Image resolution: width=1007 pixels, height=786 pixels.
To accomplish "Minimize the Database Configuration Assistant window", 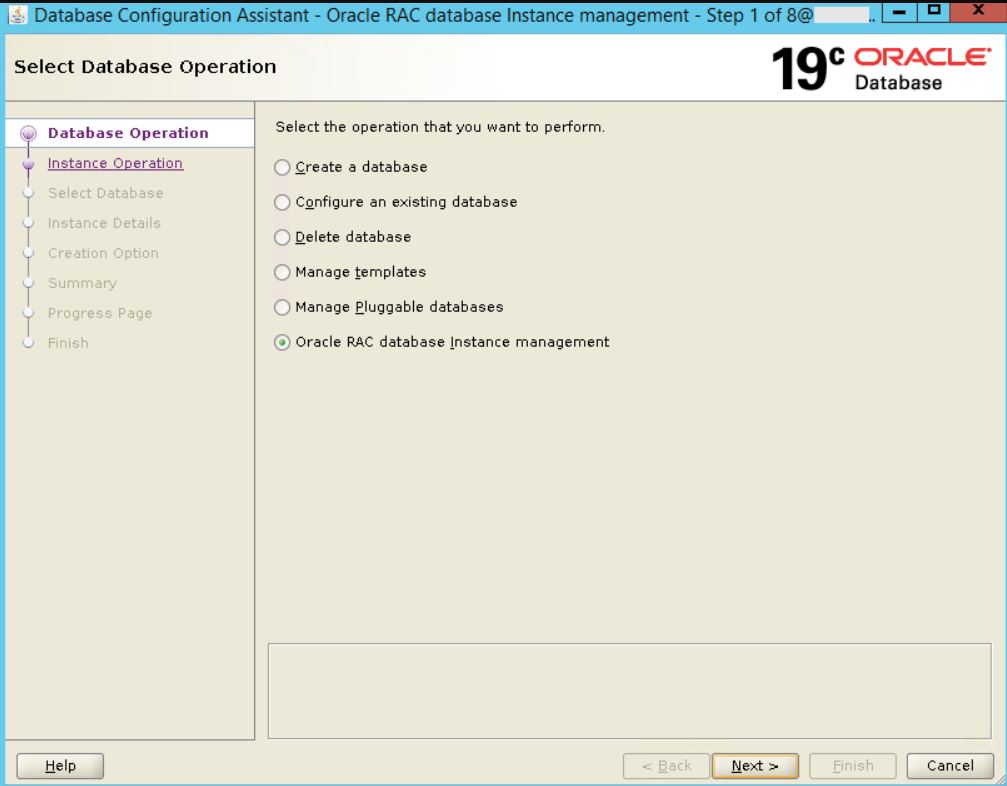I will [x=899, y=12].
